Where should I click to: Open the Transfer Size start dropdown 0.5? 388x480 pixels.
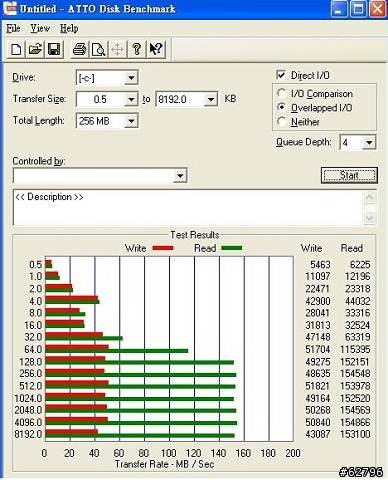[131, 99]
